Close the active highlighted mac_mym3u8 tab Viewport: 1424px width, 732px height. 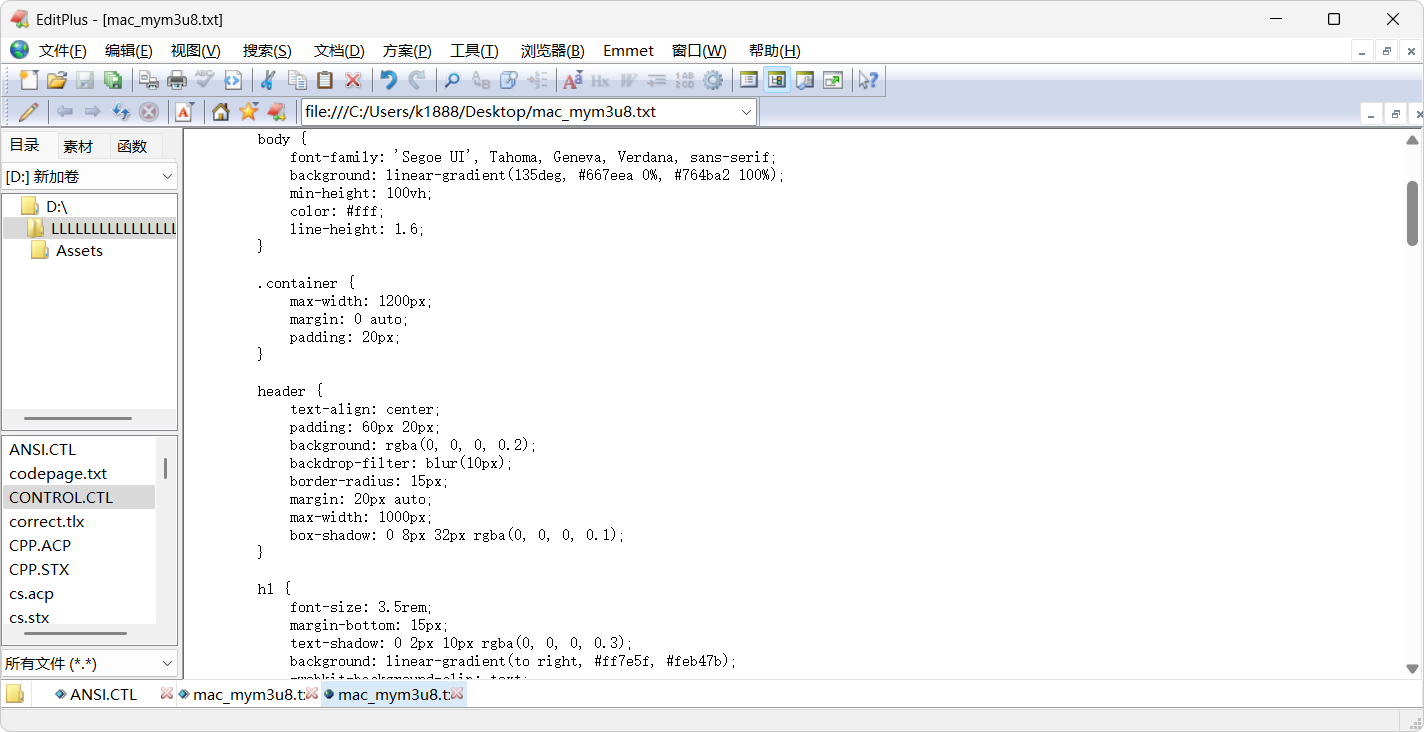pyautogui.click(x=458, y=693)
